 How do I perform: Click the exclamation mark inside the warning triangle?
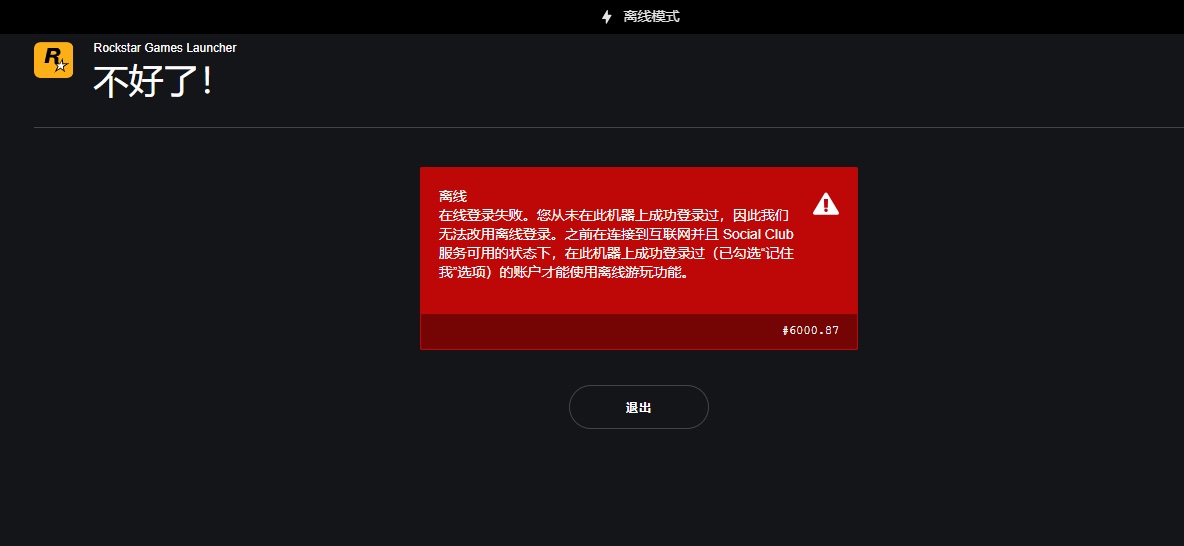click(826, 205)
